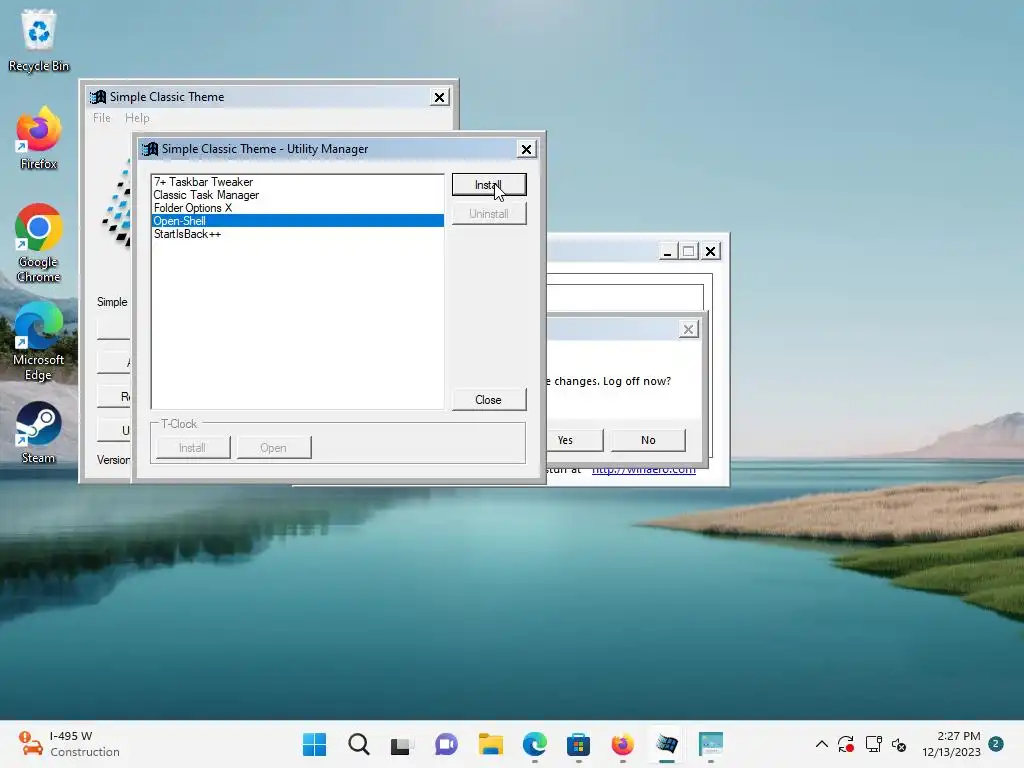
Task: Click Close in Utility Manager
Action: coord(488,400)
